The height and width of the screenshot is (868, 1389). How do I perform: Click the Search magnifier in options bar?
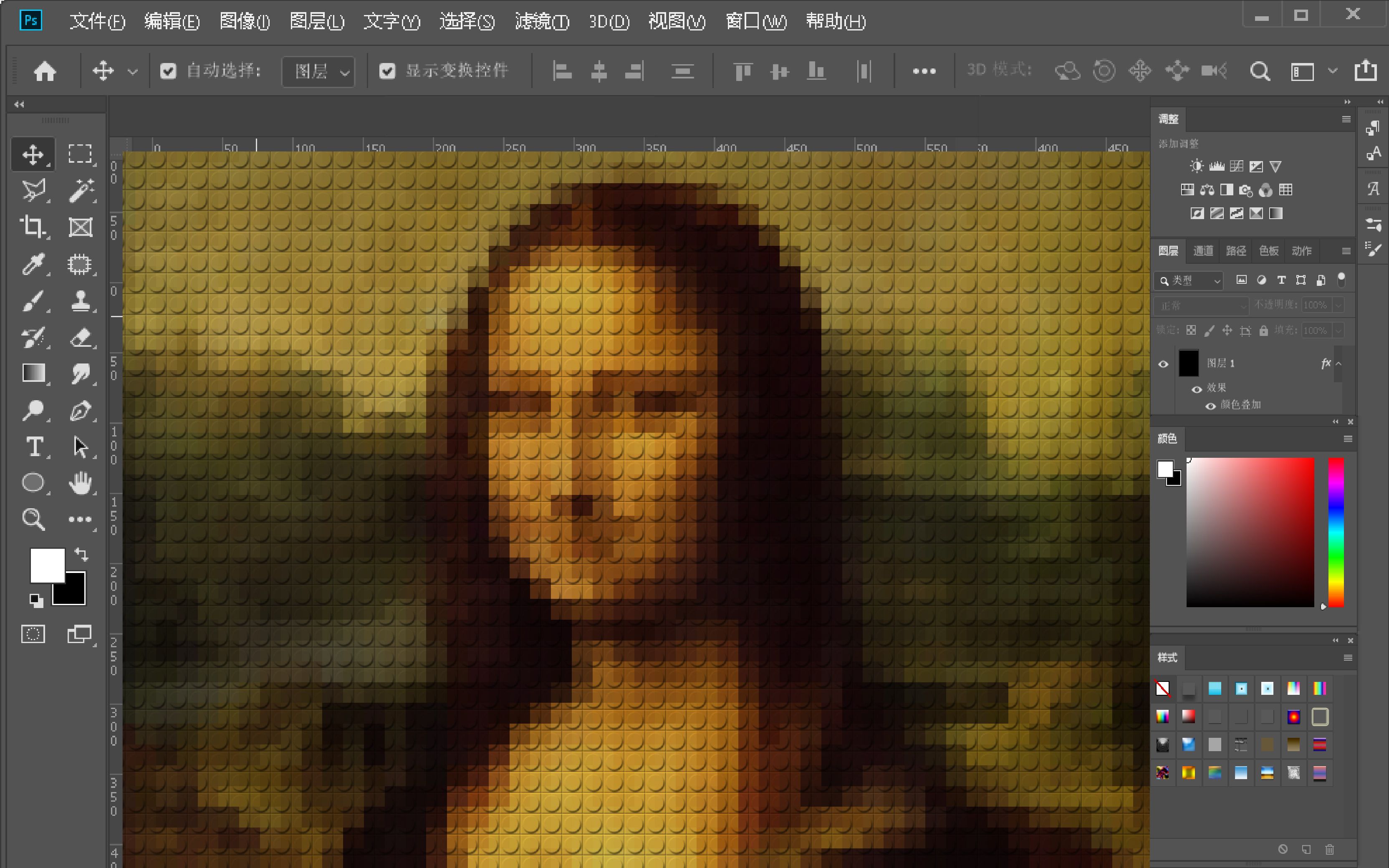coord(1260,71)
